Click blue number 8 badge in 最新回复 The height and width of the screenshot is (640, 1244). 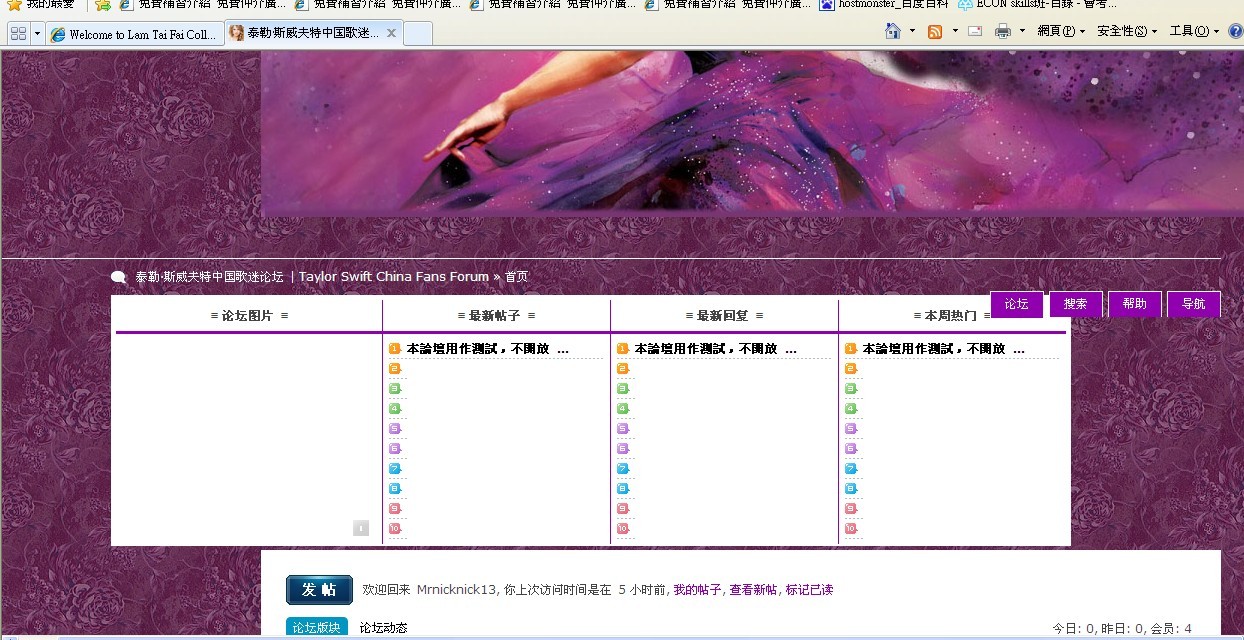[623, 489]
